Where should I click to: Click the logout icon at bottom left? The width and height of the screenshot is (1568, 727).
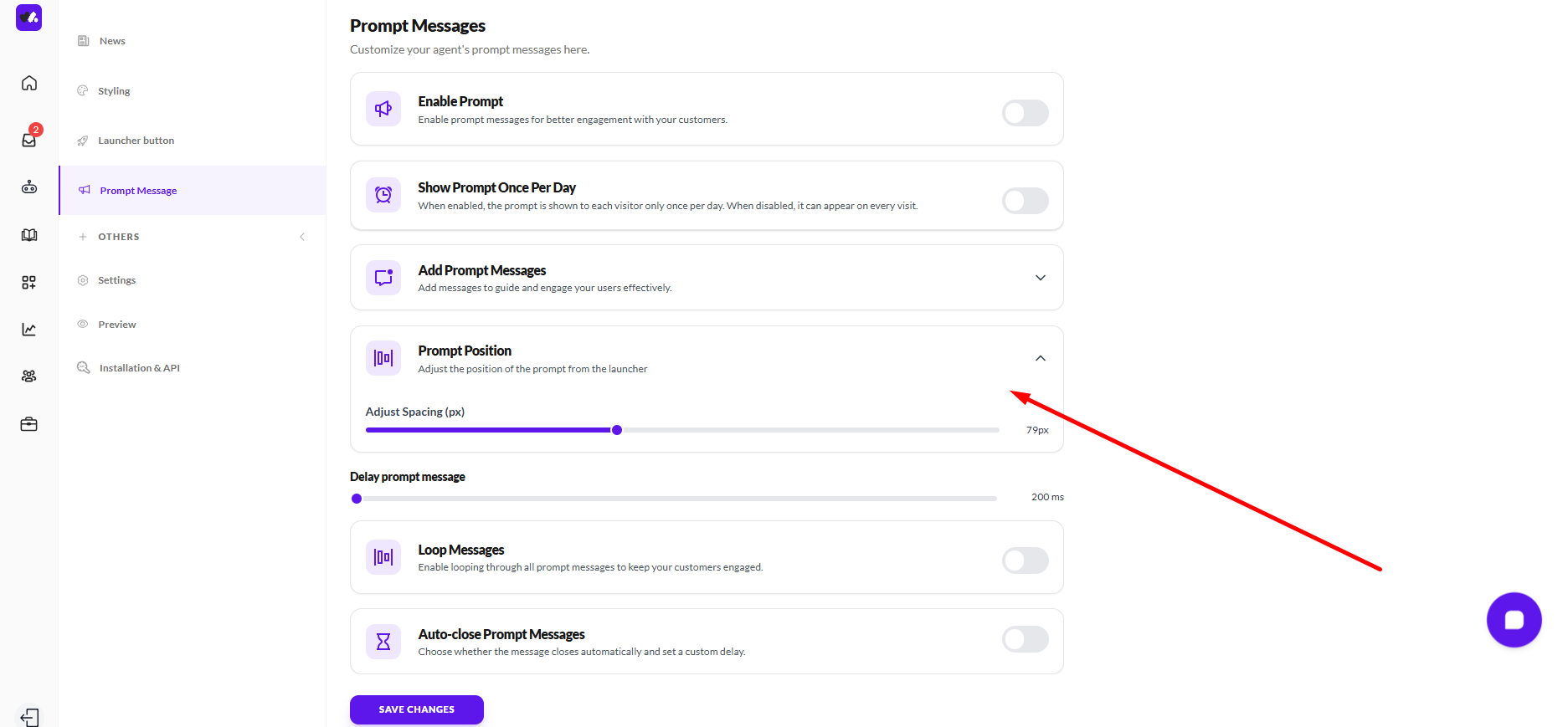29,717
